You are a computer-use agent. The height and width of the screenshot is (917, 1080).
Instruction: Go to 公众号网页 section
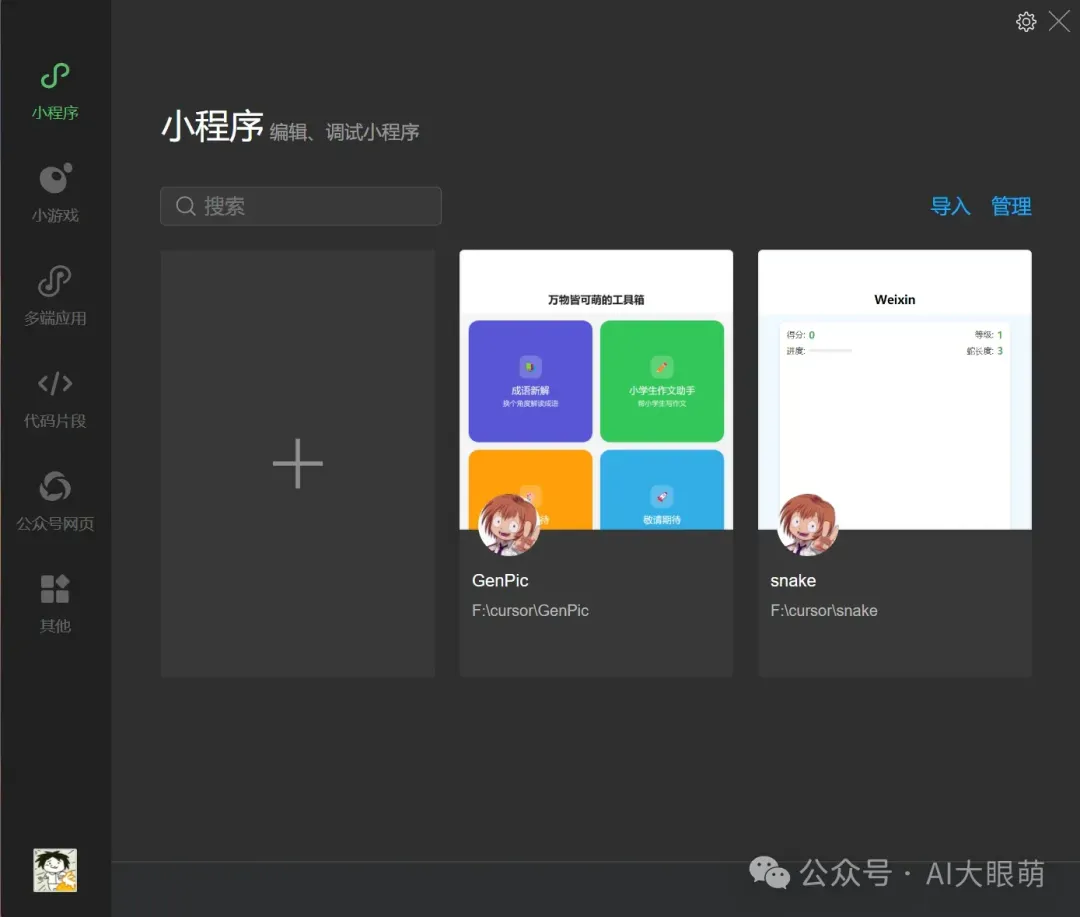tap(55, 488)
